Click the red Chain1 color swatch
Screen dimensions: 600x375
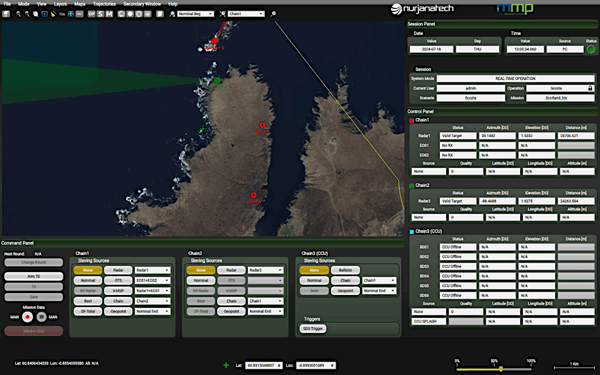click(412, 120)
